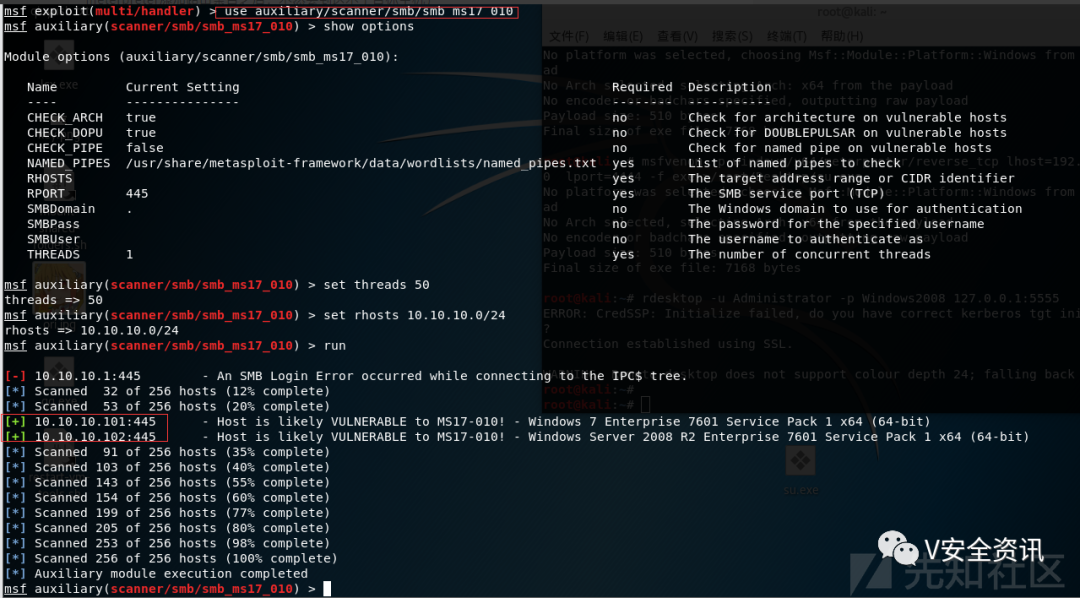Click 'Final size of exe file: 7168 bytes'
Viewport: 1080px width, 598px height.
click(x=672, y=268)
